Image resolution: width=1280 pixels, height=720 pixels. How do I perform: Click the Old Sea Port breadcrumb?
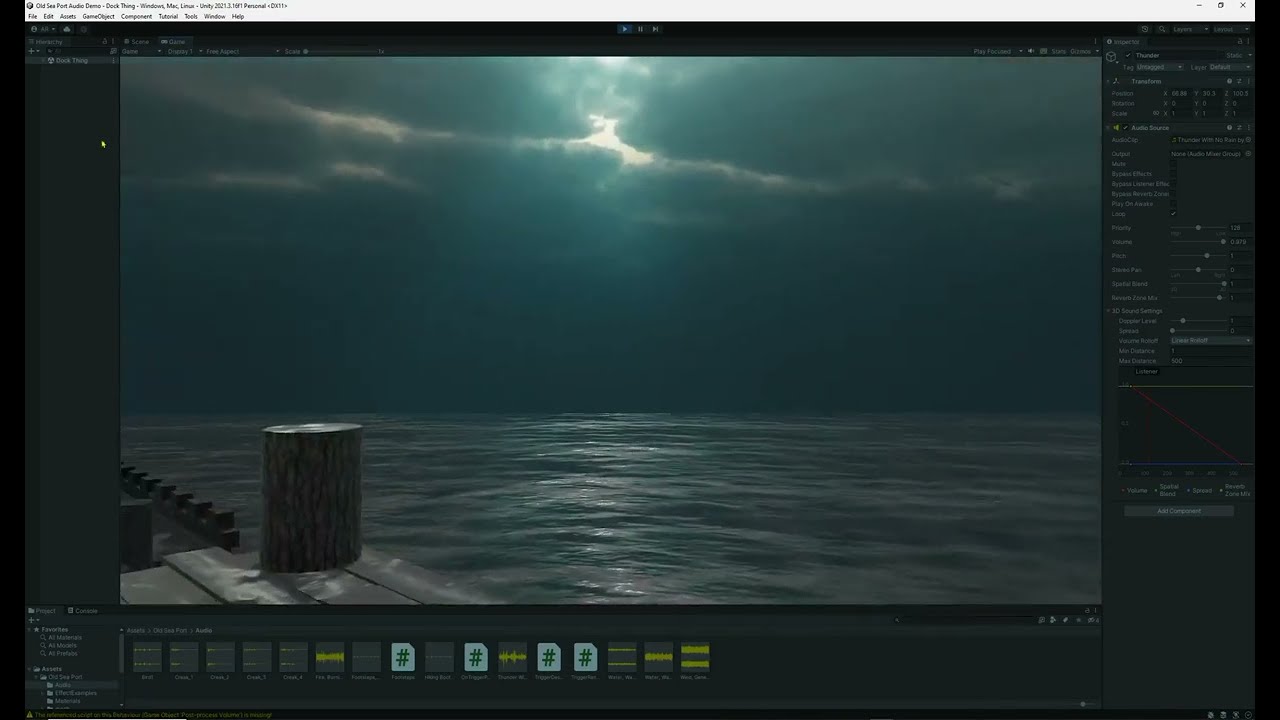(x=170, y=631)
